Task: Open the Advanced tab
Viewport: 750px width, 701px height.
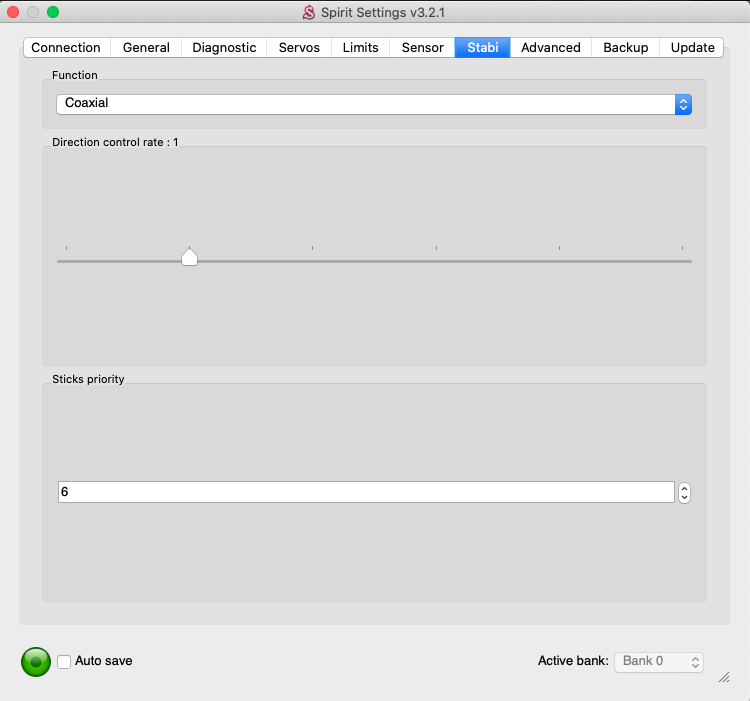Action: (x=550, y=47)
